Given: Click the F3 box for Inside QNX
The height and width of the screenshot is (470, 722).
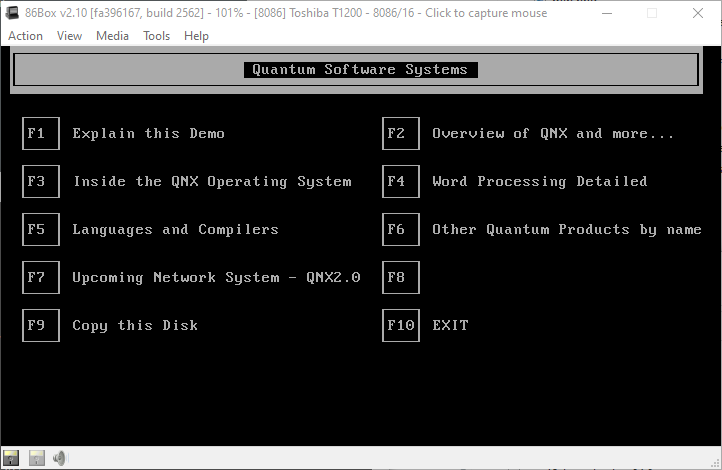Looking at the screenshot, I should point(40,181).
